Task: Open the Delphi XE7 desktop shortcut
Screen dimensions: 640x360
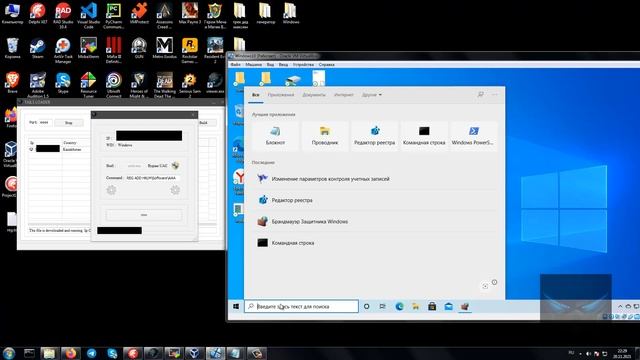Action: [38, 13]
